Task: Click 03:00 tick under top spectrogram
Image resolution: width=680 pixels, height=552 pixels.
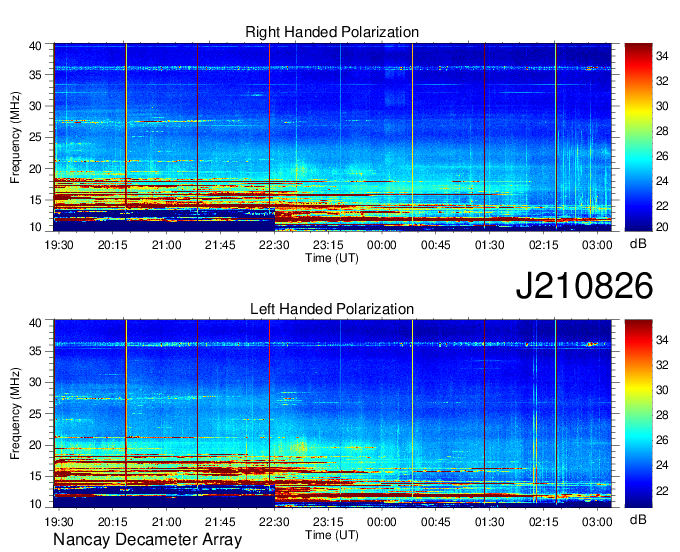Action: (597, 245)
